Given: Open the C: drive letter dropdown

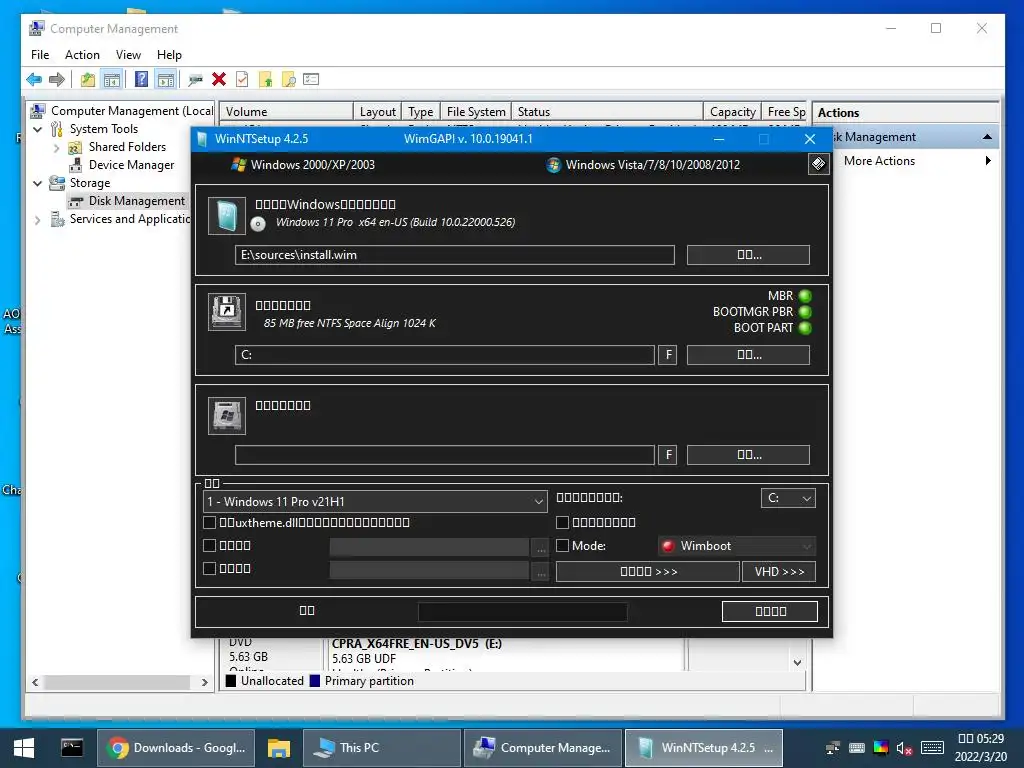Looking at the screenshot, I should pos(788,498).
